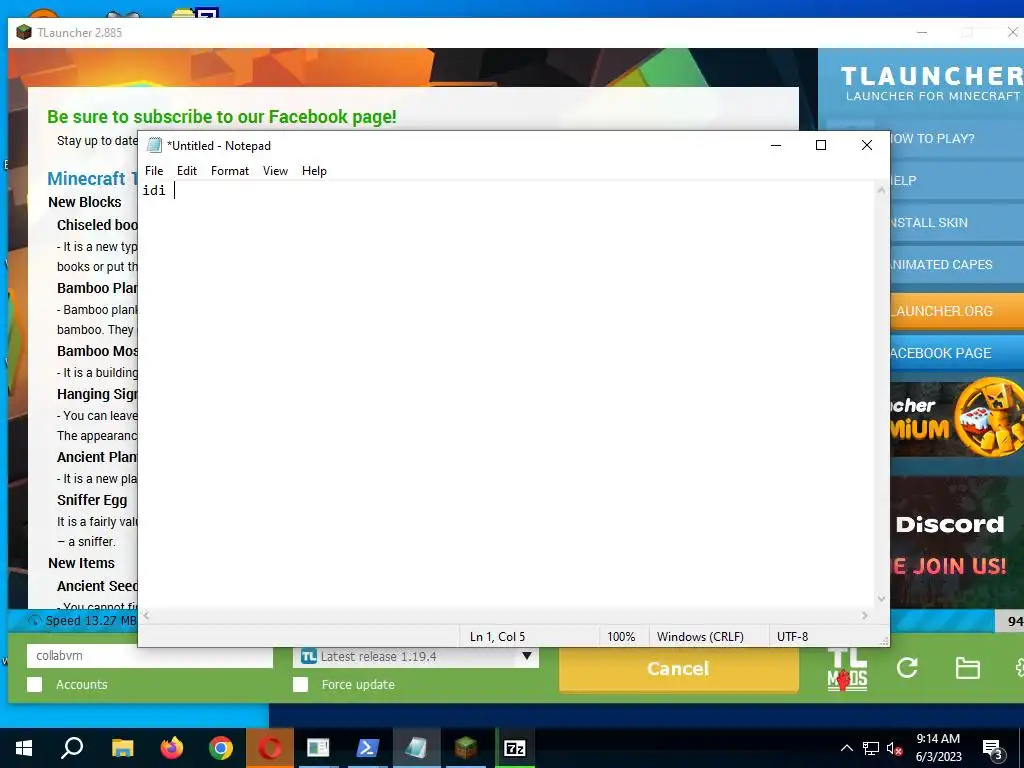The image size is (1024, 768).
Task: Click Discord JOIN US banner
Action: (x=957, y=542)
